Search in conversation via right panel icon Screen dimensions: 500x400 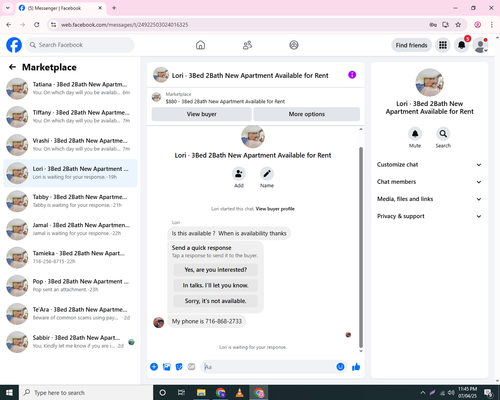coord(443,134)
